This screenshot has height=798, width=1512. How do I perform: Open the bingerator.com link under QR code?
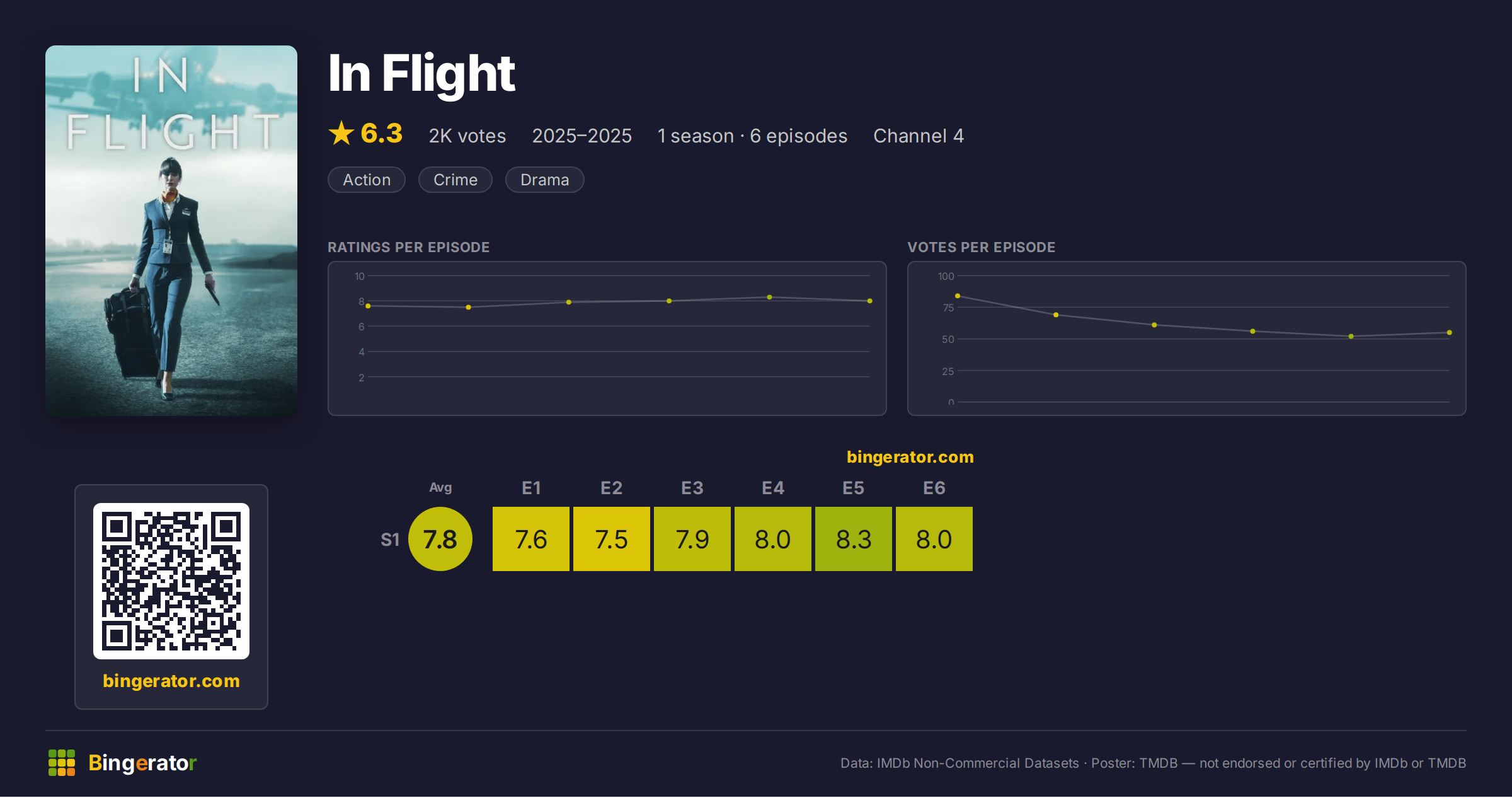(x=171, y=681)
